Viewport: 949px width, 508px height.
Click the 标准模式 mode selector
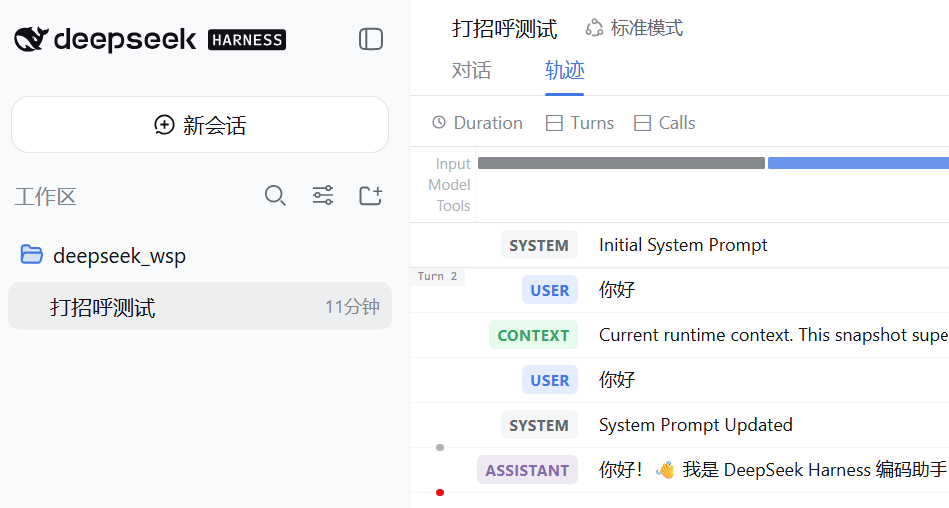tap(634, 28)
